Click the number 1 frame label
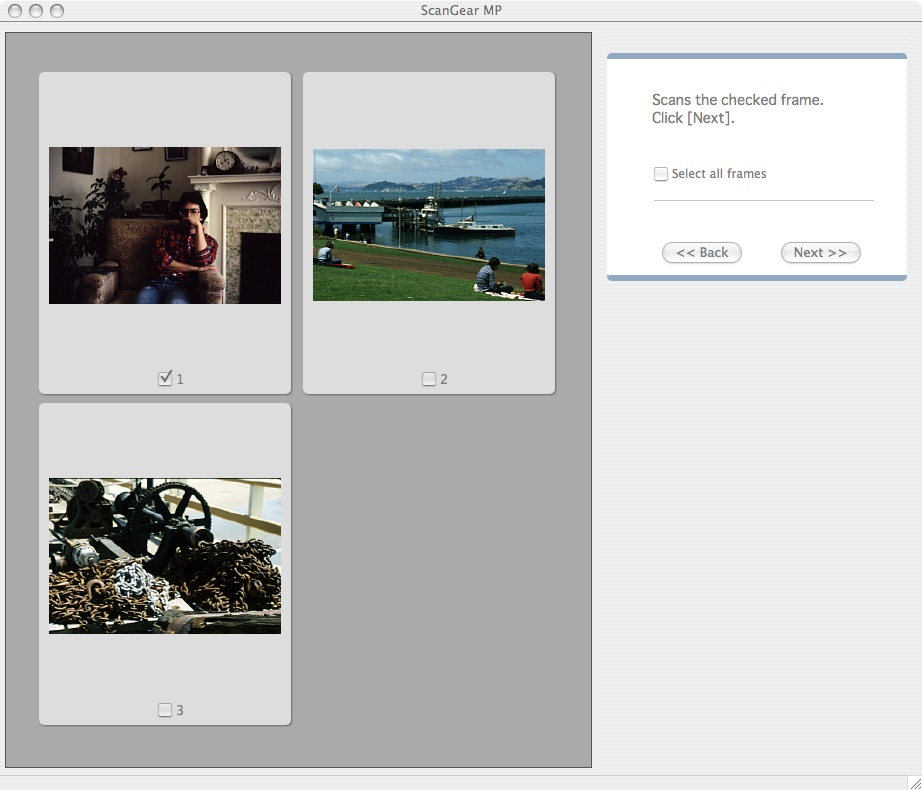Viewport: 922px width, 790px height. tap(180, 380)
